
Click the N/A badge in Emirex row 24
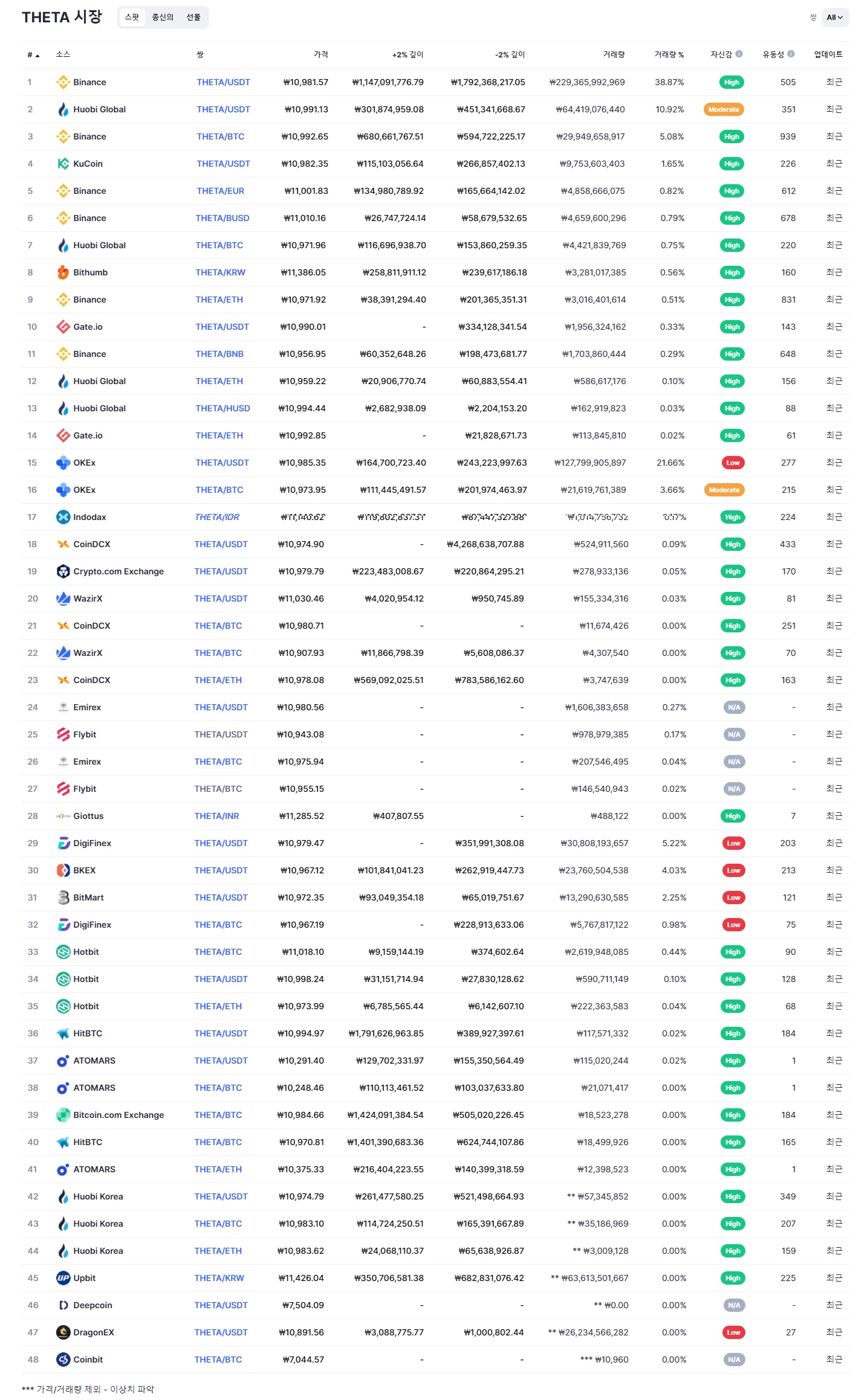734,707
